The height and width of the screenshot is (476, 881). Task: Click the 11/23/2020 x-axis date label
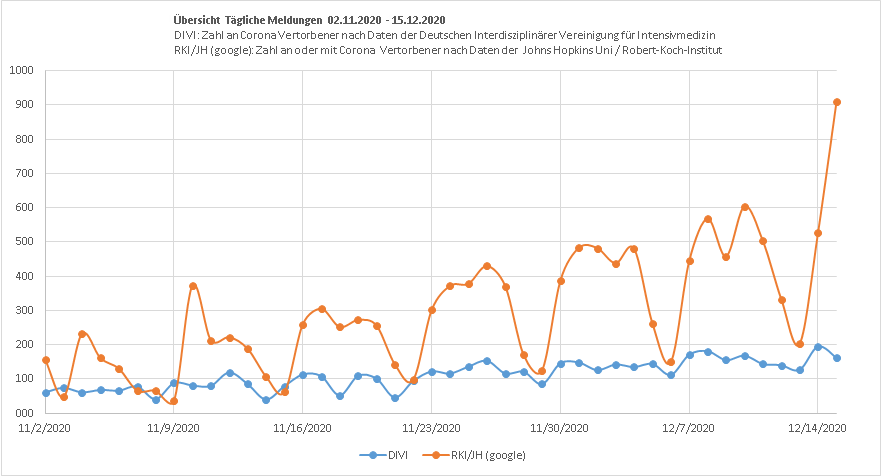432,428
